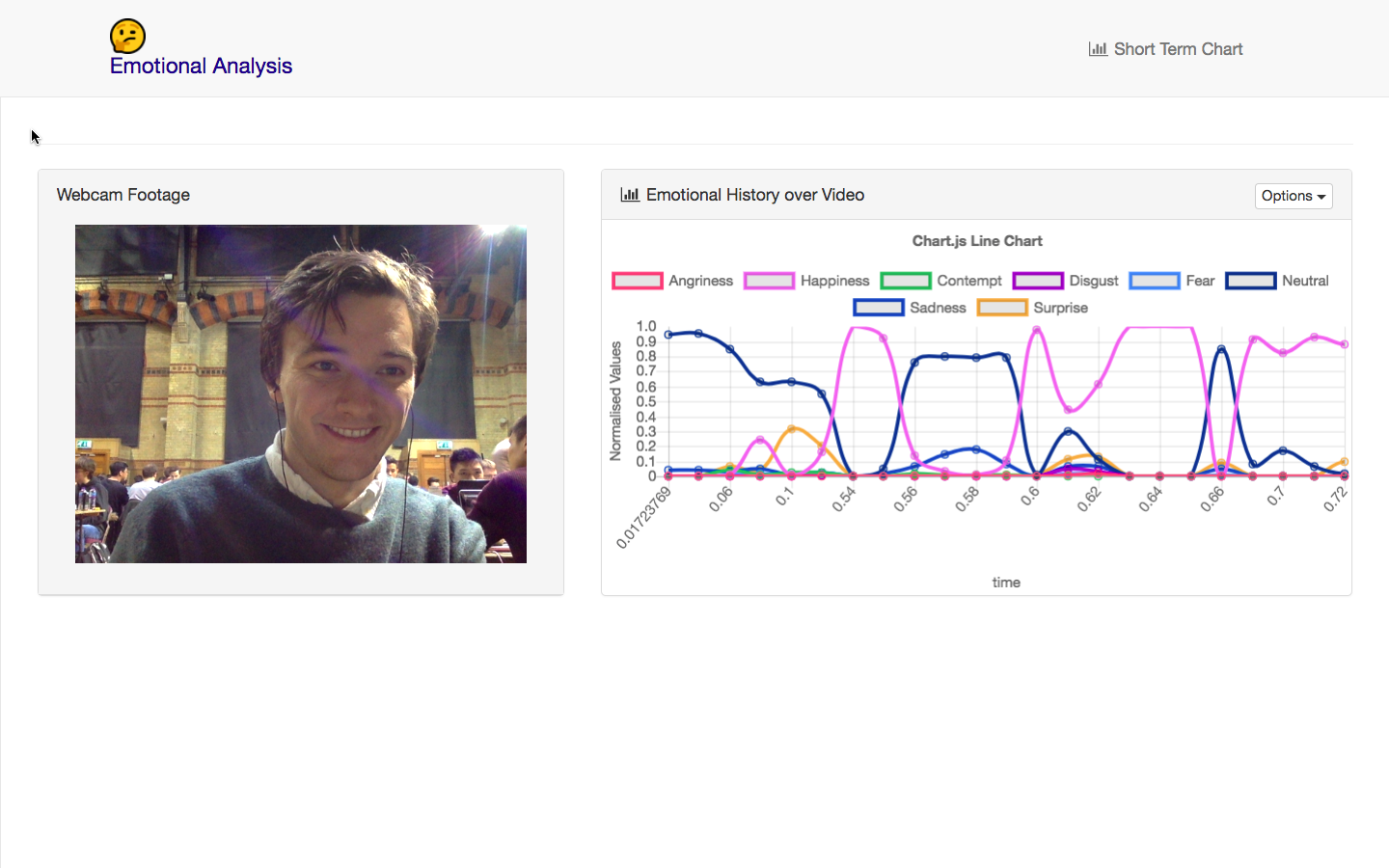Click the thinking face emoji logo
This screenshot has height=868, width=1389.
(127, 36)
